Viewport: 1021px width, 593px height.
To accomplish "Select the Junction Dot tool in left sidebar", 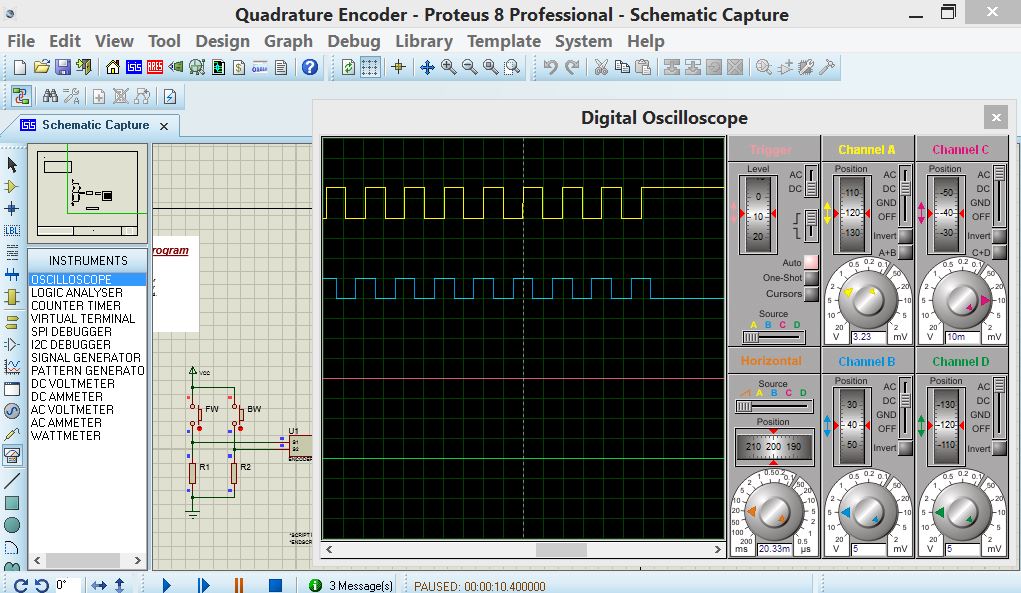I will 12,209.
